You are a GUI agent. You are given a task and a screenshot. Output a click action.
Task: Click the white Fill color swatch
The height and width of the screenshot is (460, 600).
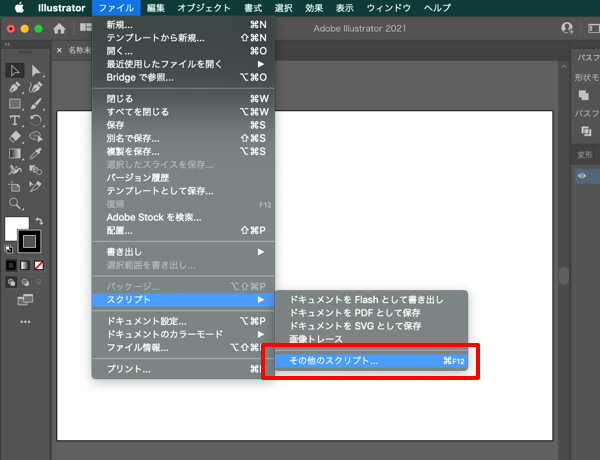pos(13,225)
